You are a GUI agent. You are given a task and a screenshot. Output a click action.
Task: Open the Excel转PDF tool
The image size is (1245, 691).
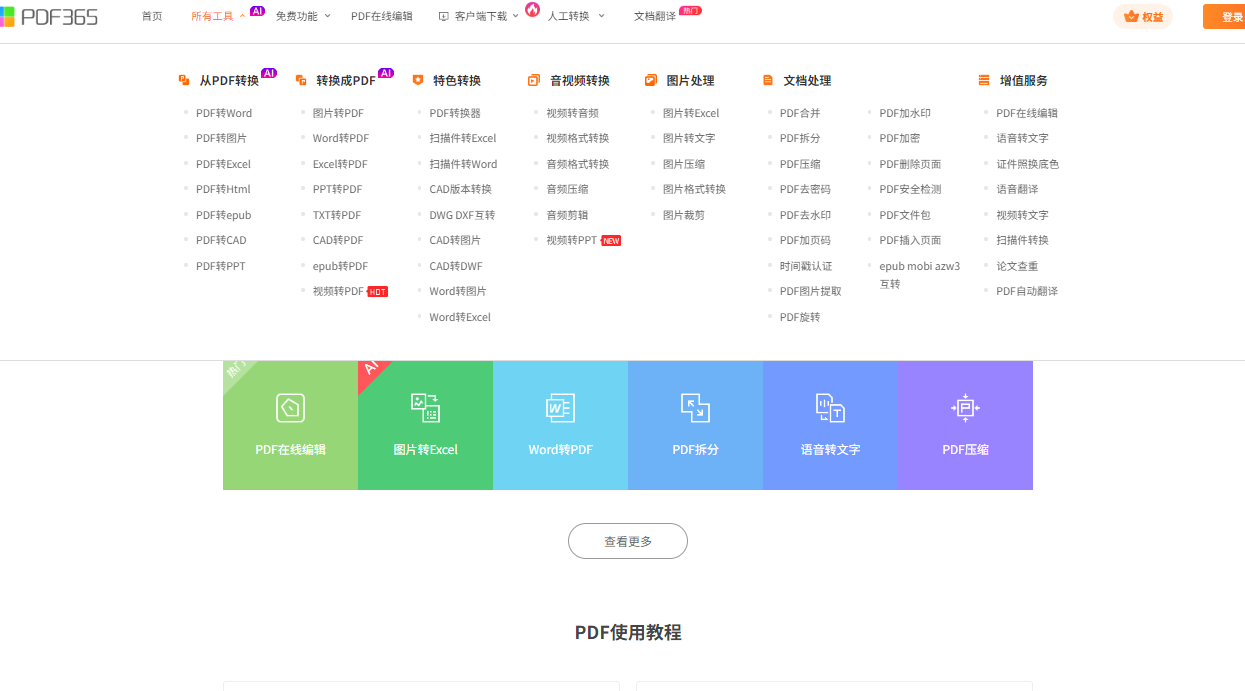(340, 164)
